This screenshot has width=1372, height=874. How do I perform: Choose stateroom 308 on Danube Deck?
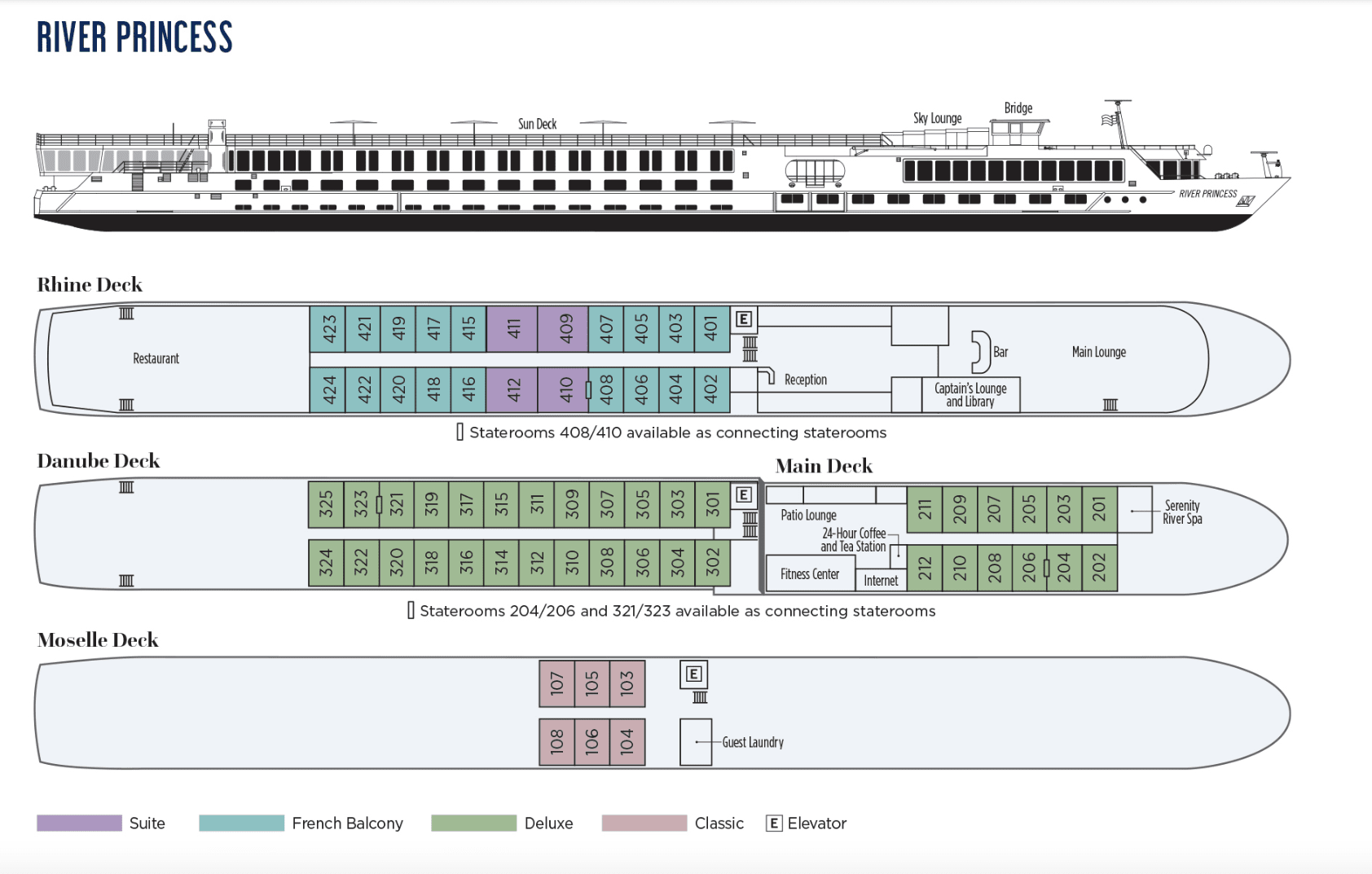[x=607, y=563]
